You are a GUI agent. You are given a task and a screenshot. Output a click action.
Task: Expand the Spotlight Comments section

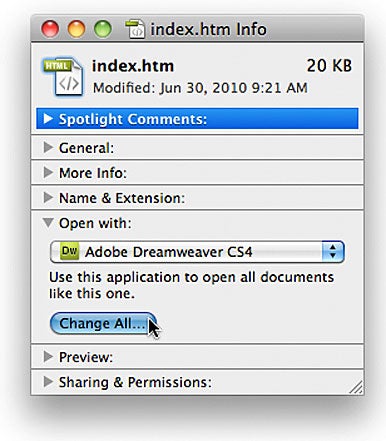(48, 118)
